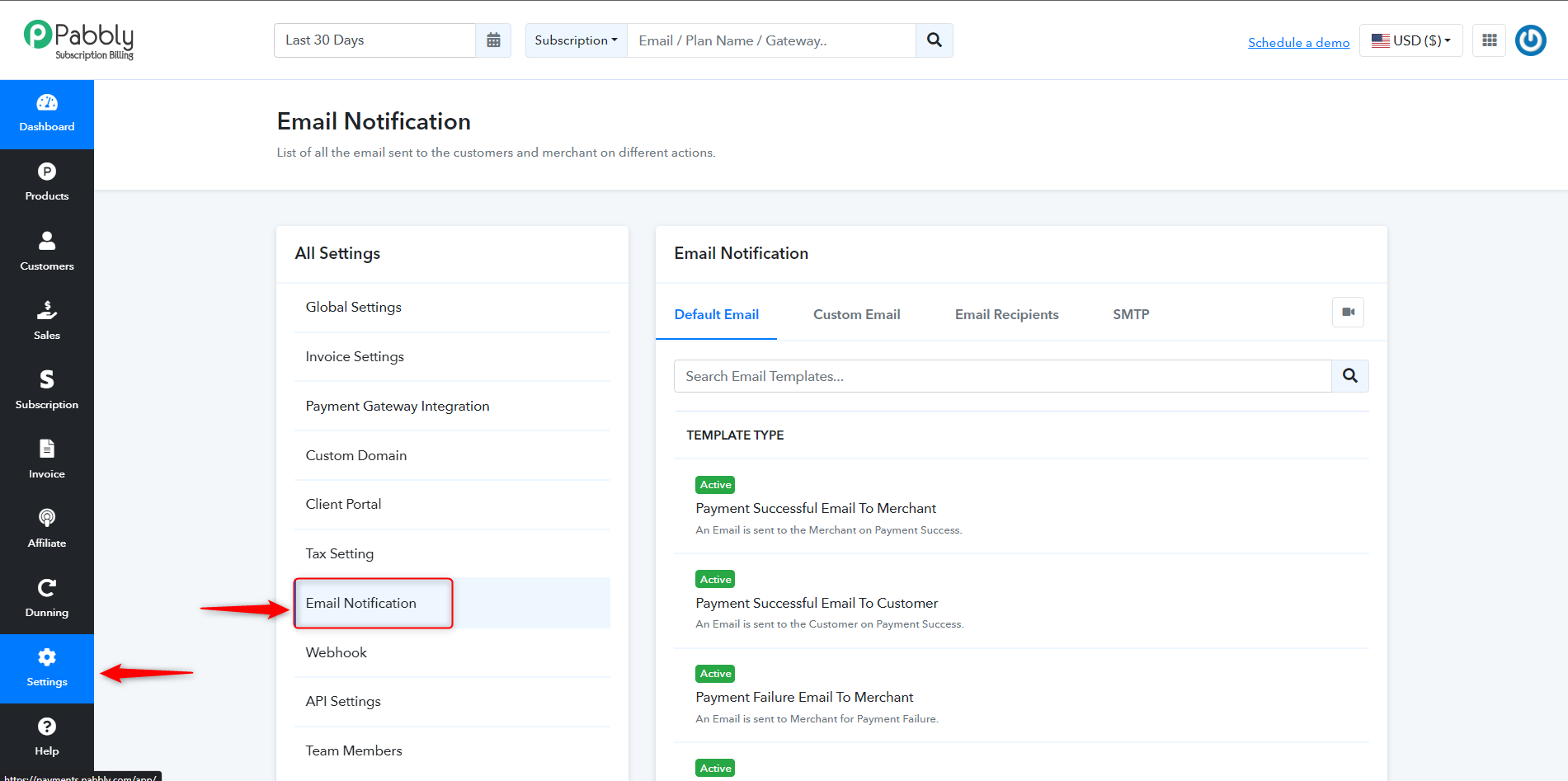1568x781 pixels.
Task: Open the Last 30 Days date range selector
Action: pos(375,40)
